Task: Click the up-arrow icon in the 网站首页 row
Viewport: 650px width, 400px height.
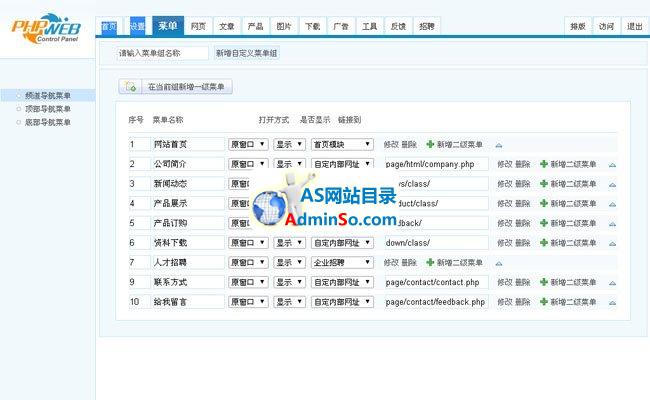Action: click(x=499, y=145)
